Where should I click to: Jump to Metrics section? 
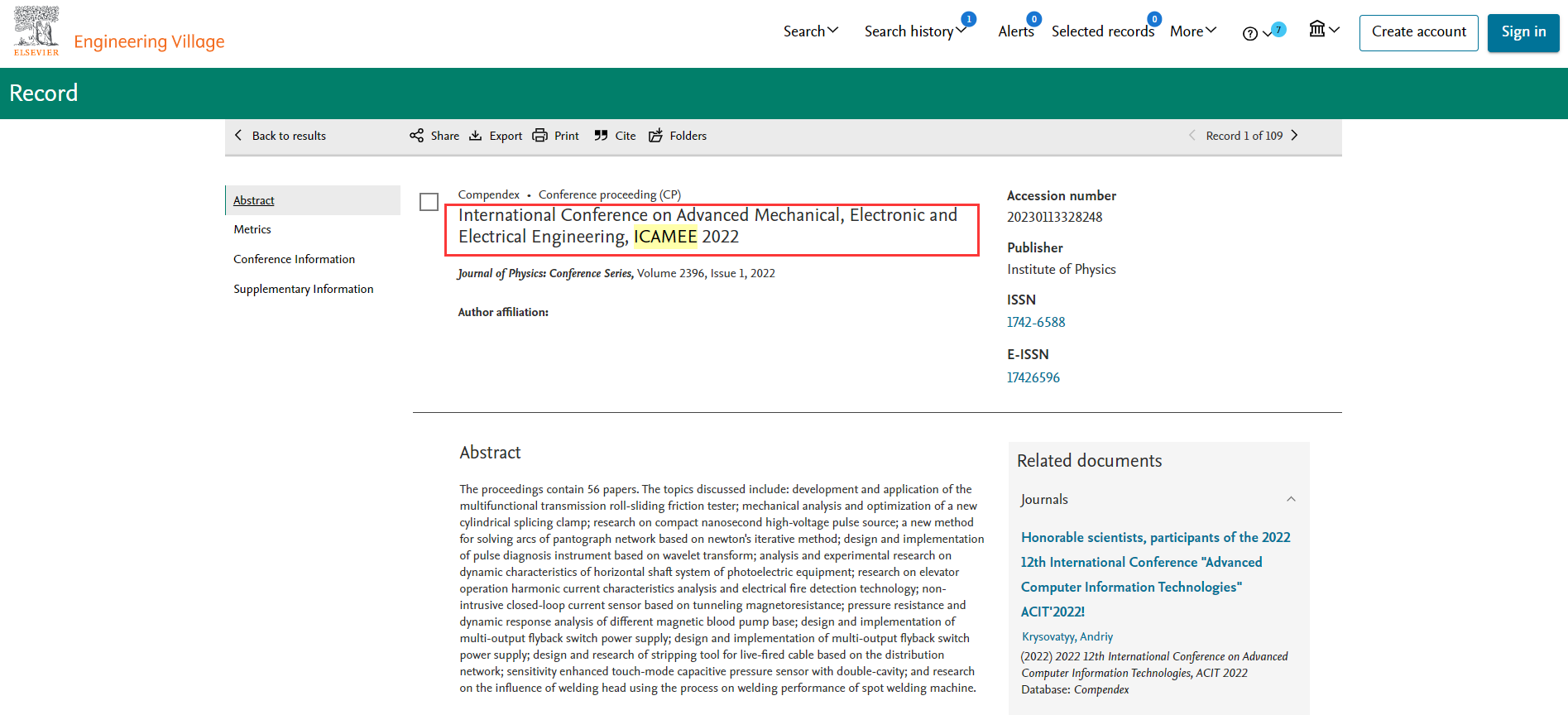[x=252, y=229]
